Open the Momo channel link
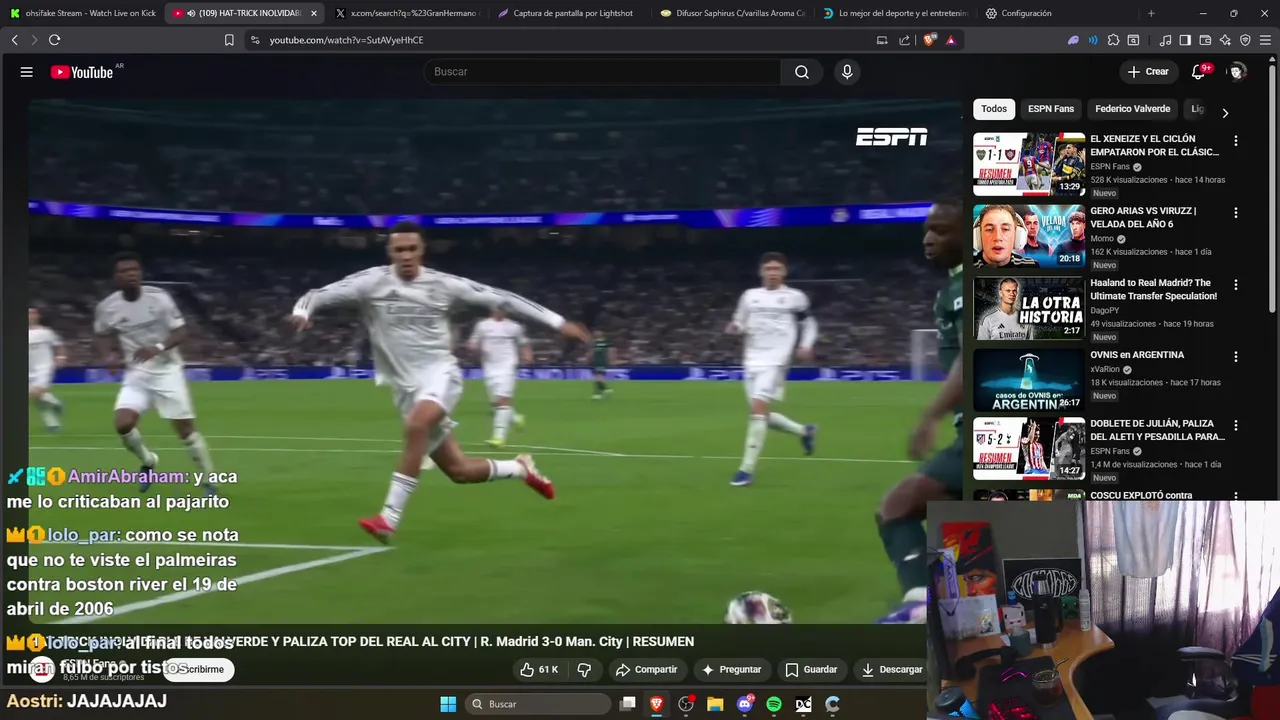 click(1102, 239)
